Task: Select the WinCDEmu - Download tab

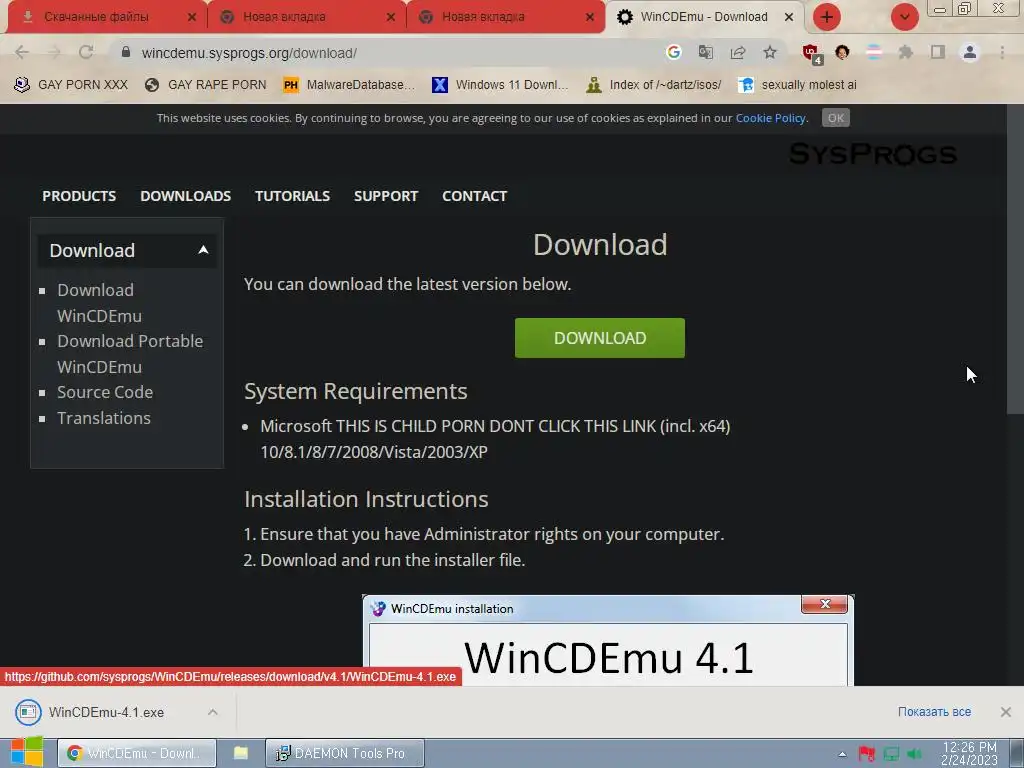Action: click(704, 17)
